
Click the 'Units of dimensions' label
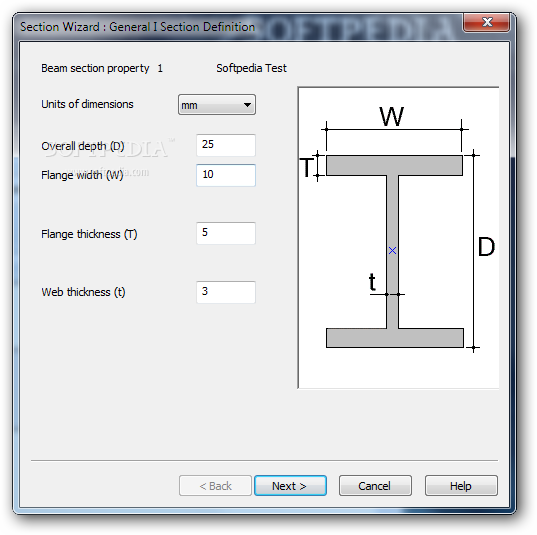pyautogui.click(x=87, y=104)
